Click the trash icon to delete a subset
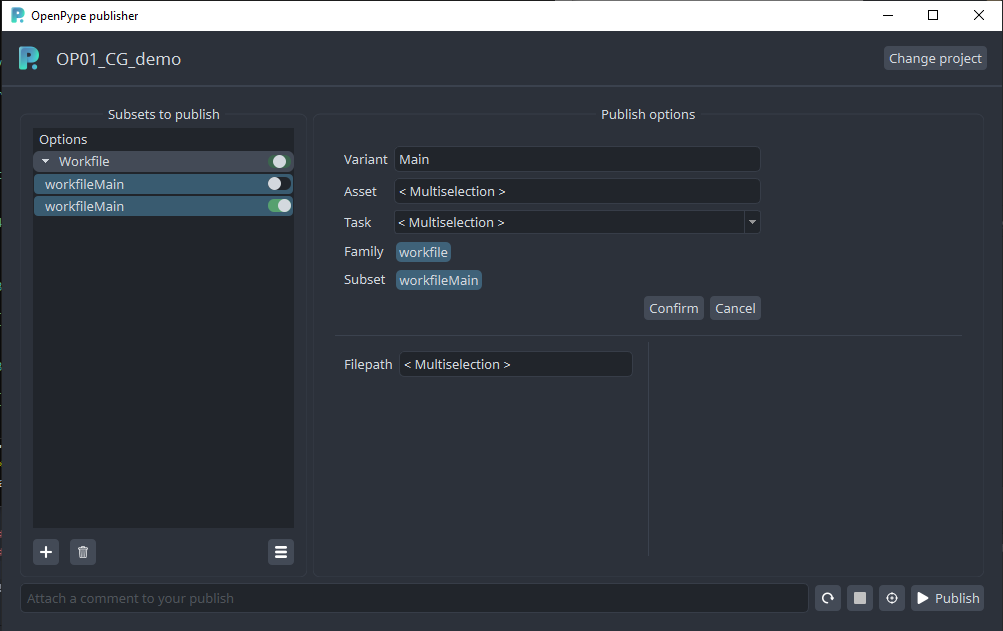The width and height of the screenshot is (1003, 631). 82,551
